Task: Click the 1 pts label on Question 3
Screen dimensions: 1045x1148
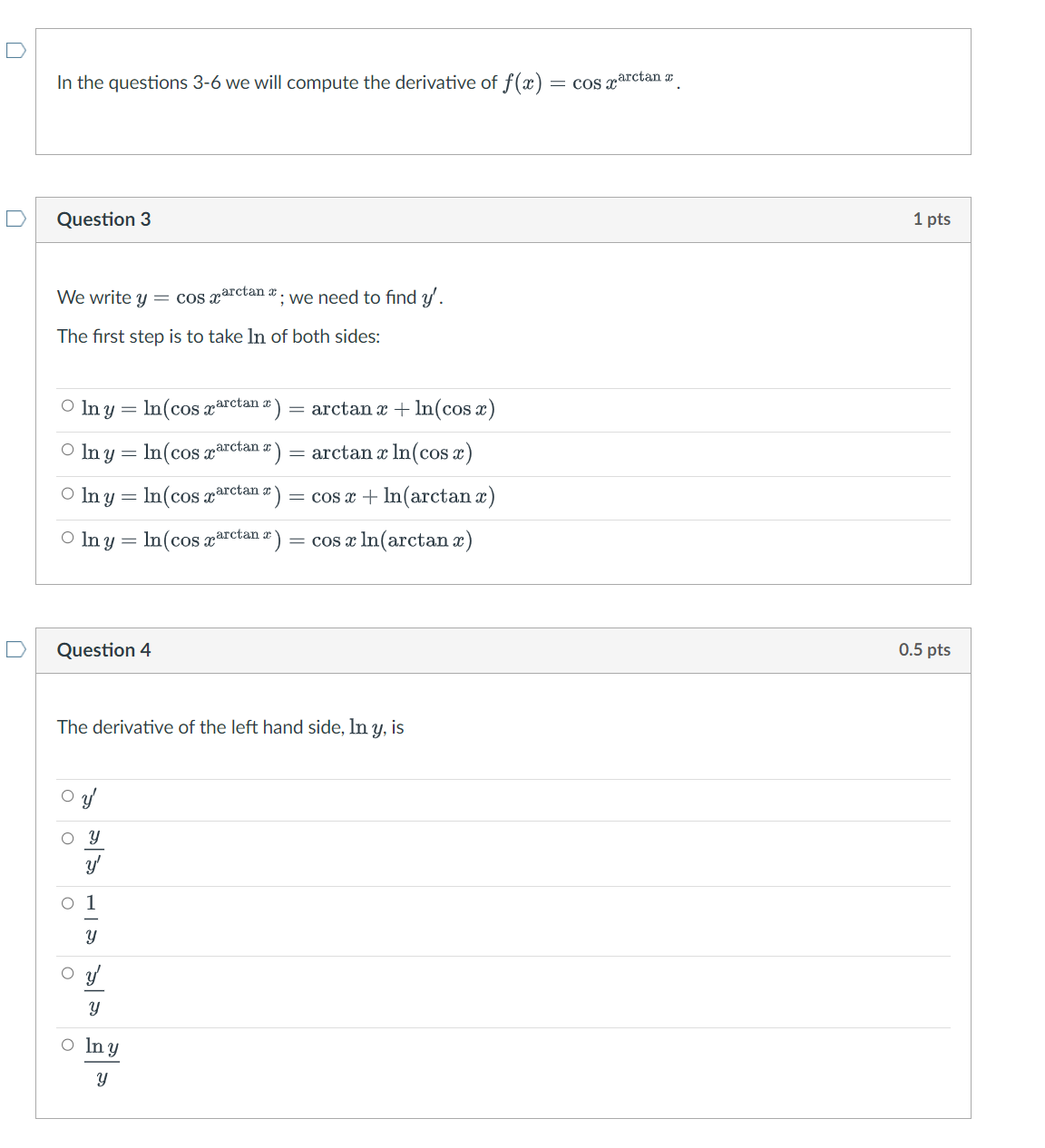Action: click(x=933, y=219)
